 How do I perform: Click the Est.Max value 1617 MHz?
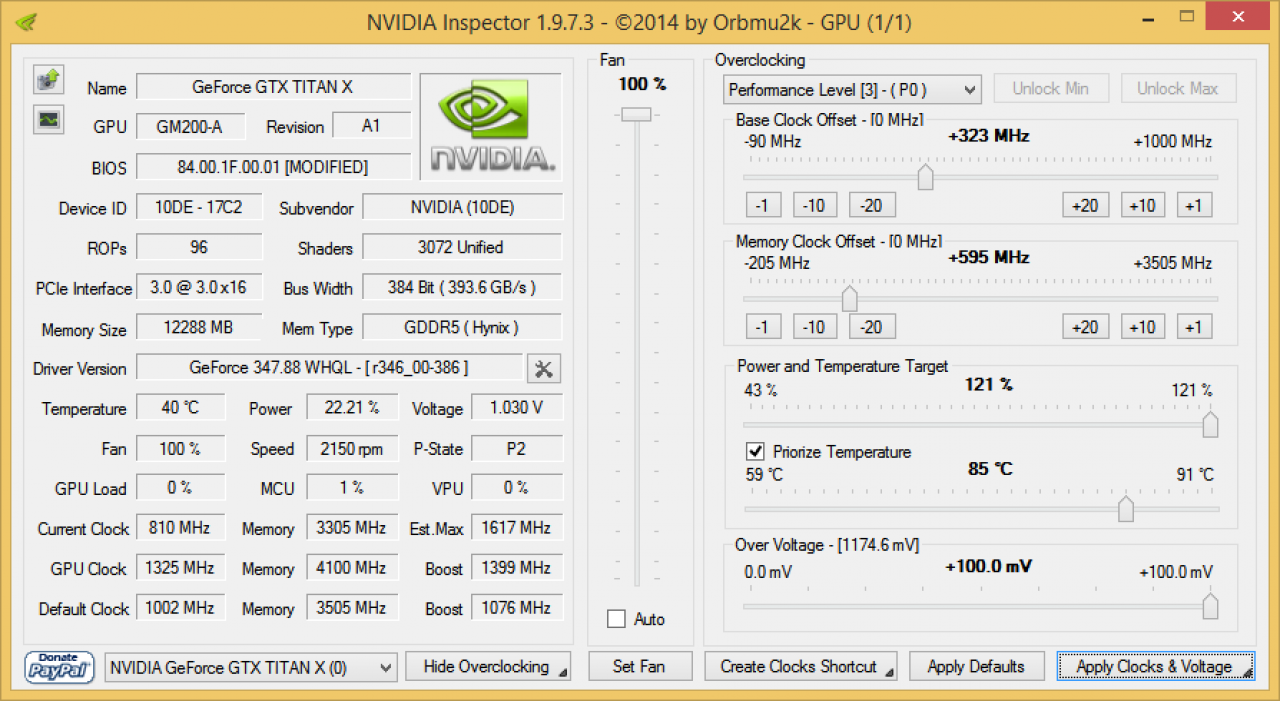point(517,528)
